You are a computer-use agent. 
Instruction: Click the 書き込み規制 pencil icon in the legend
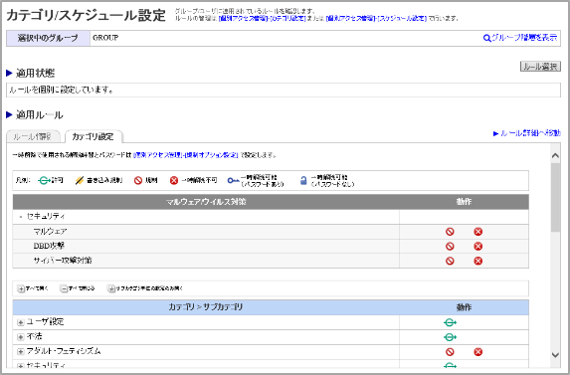(x=79, y=180)
